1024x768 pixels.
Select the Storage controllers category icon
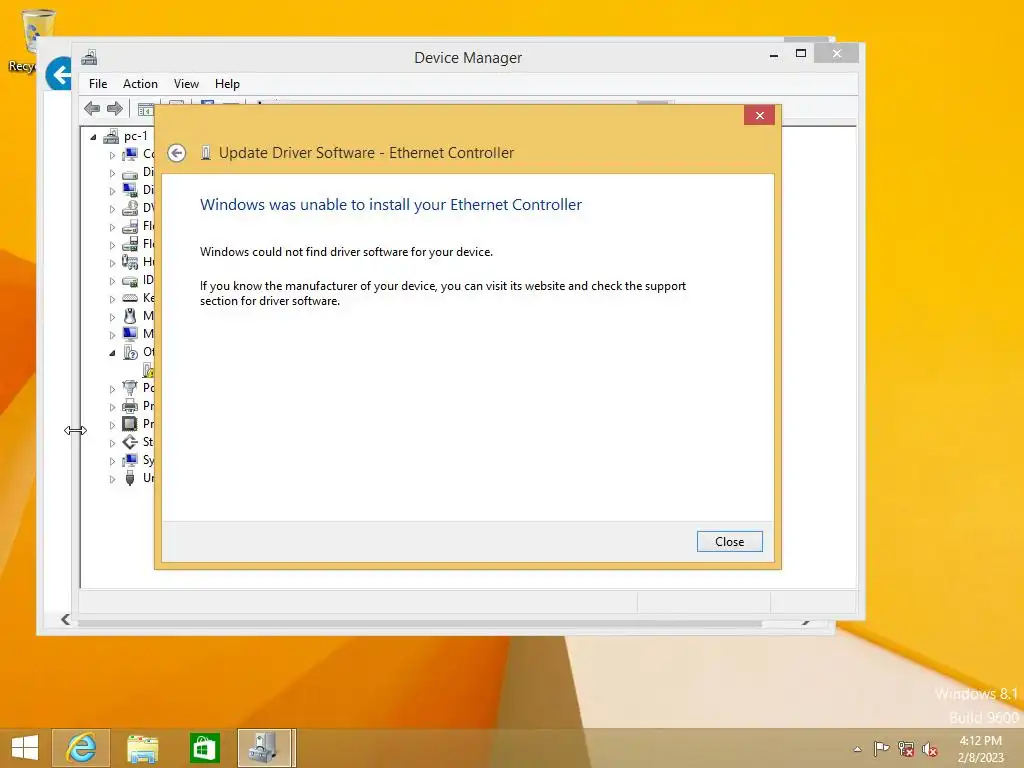[130, 442]
